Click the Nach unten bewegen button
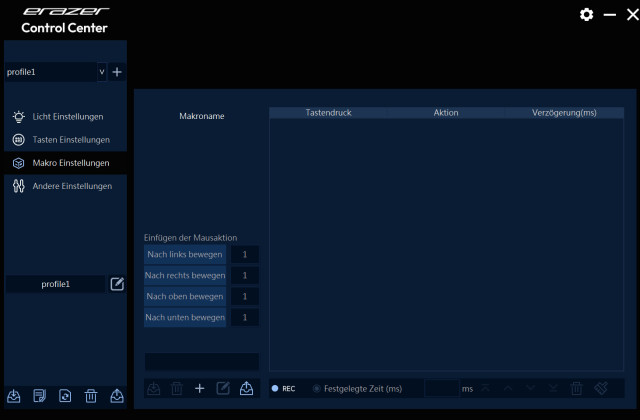Viewport: 640px width, 420px height. click(x=185, y=317)
